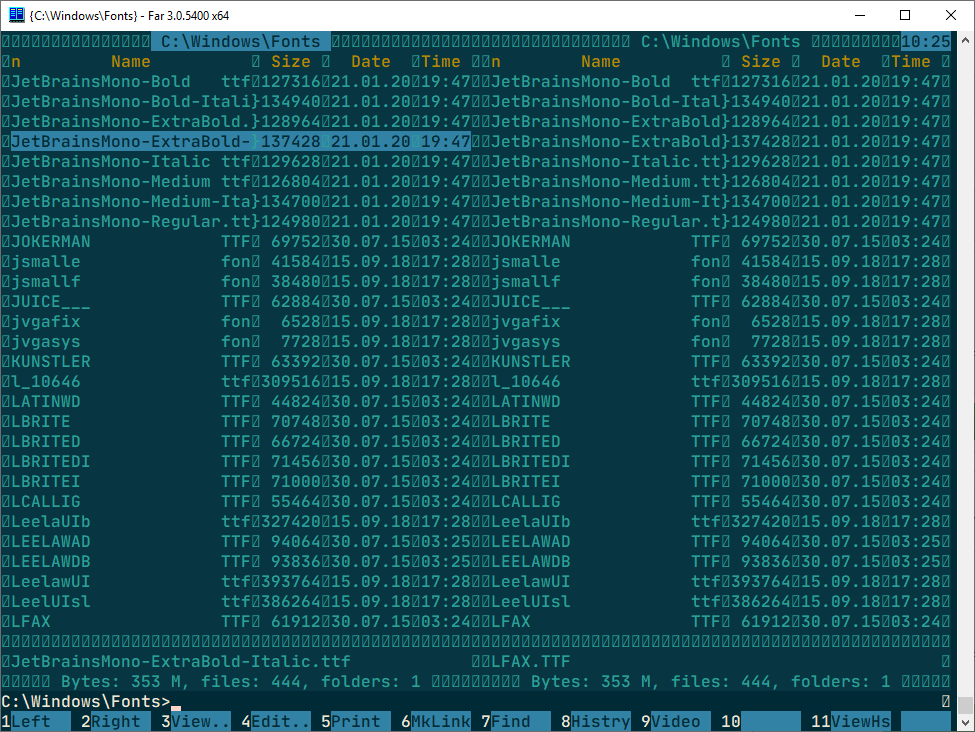Viewport: 975px width, 732px height.
Task: Click the 8 Histry key bar button
Action: (596, 721)
